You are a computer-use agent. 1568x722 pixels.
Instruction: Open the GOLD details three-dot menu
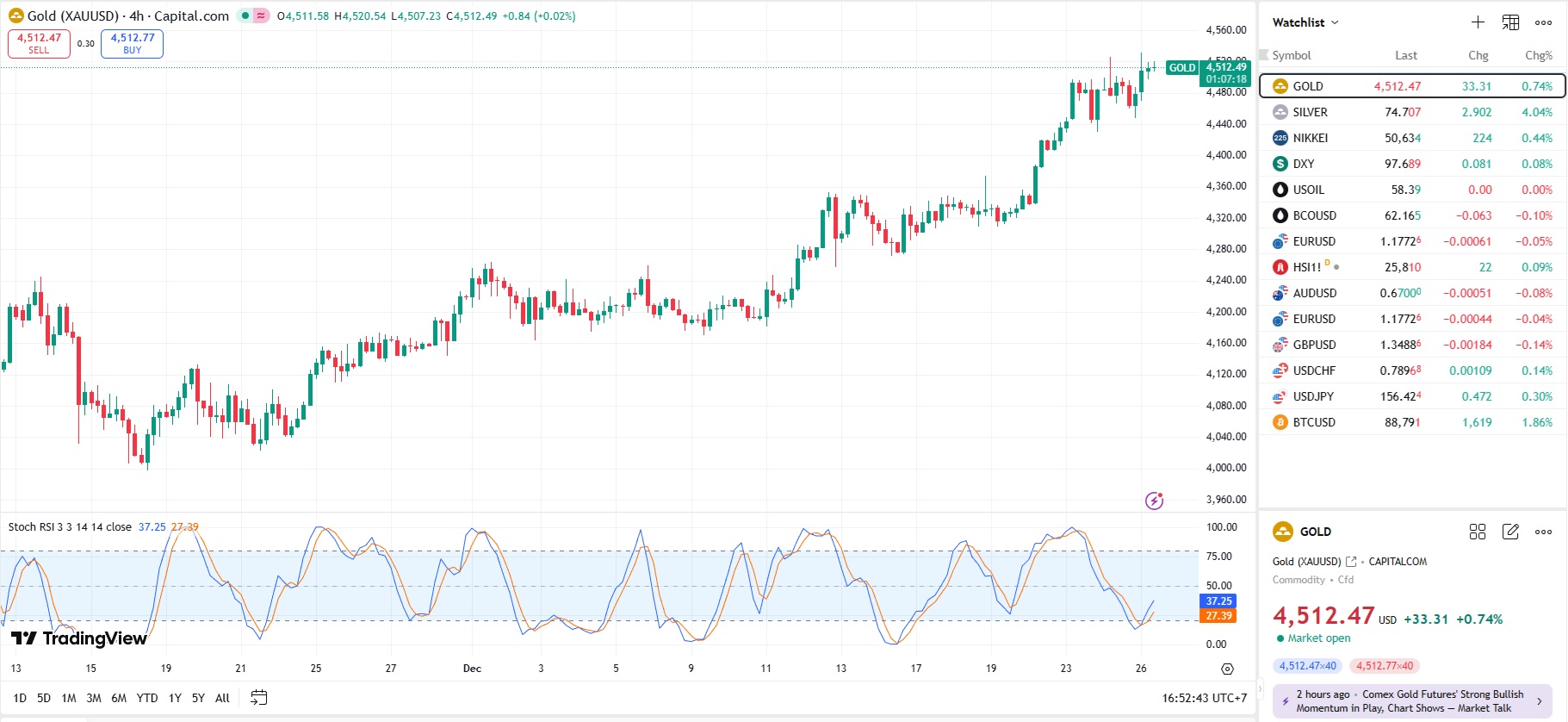pyautogui.click(x=1543, y=532)
